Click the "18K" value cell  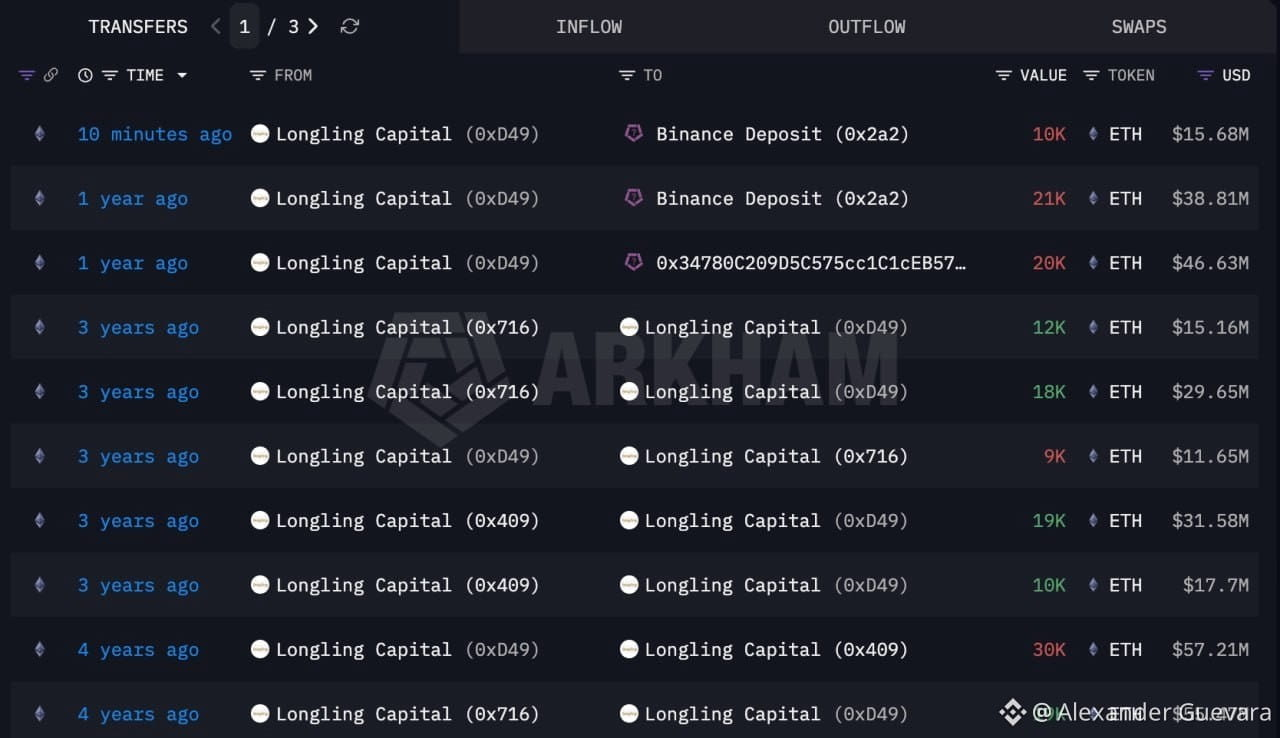1049,392
